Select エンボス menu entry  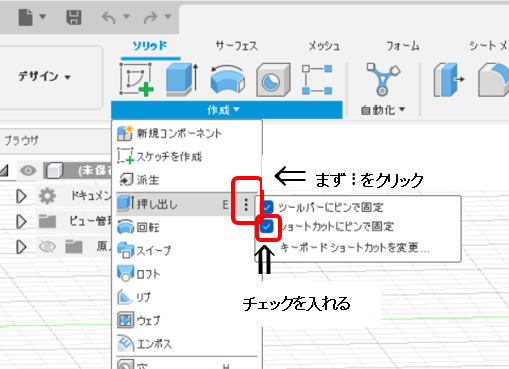click(x=187, y=344)
